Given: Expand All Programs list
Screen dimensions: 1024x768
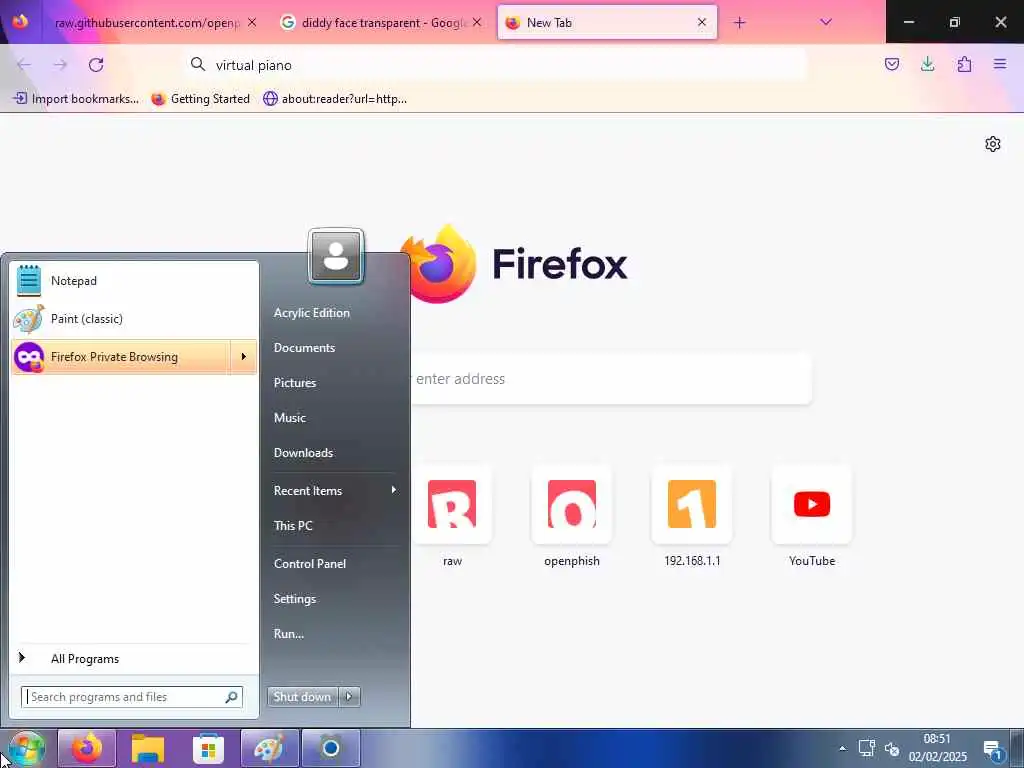Looking at the screenshot, I should click(134, 658).
